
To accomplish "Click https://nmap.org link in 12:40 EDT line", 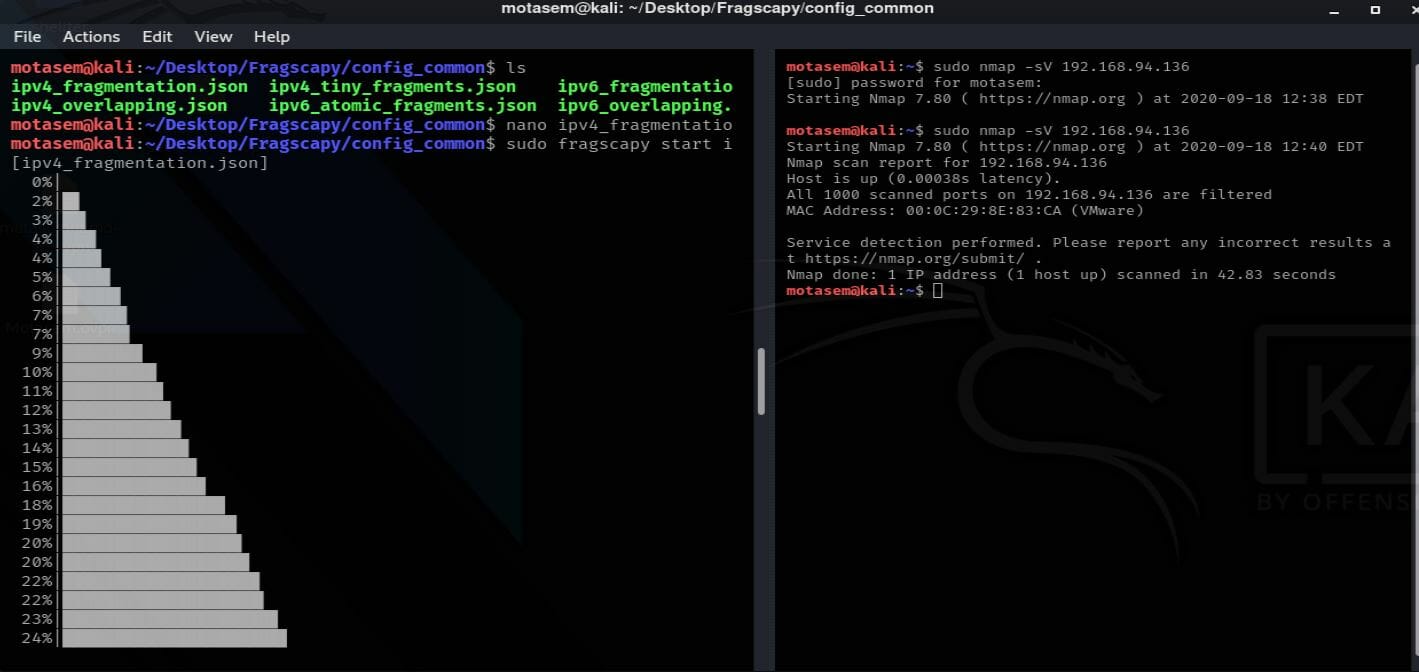I will click(x=1051, y=146).
